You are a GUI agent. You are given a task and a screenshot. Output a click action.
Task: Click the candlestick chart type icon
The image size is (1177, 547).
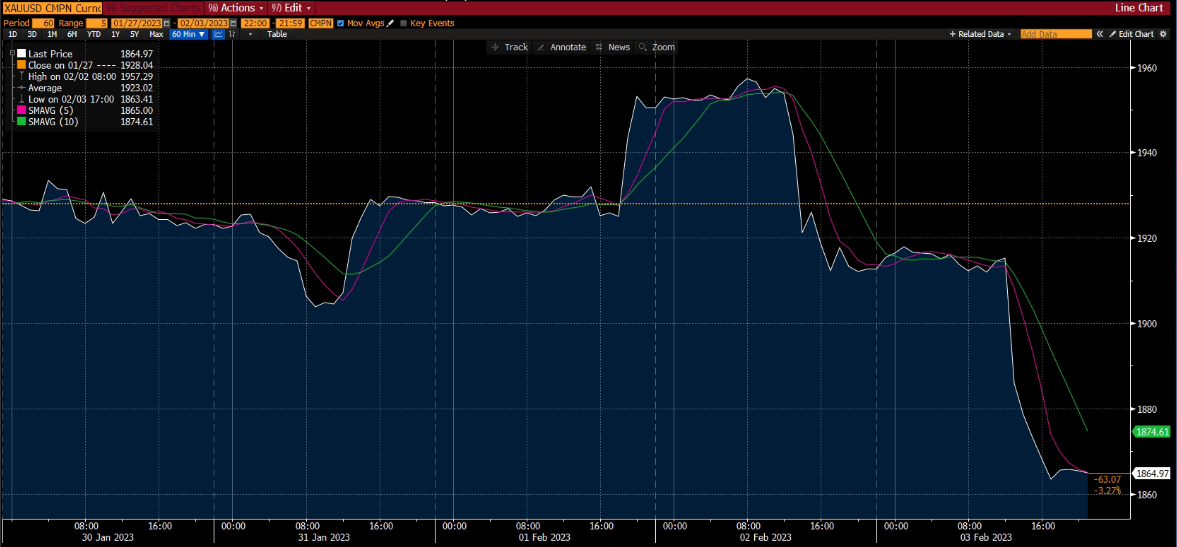(233, 34)
